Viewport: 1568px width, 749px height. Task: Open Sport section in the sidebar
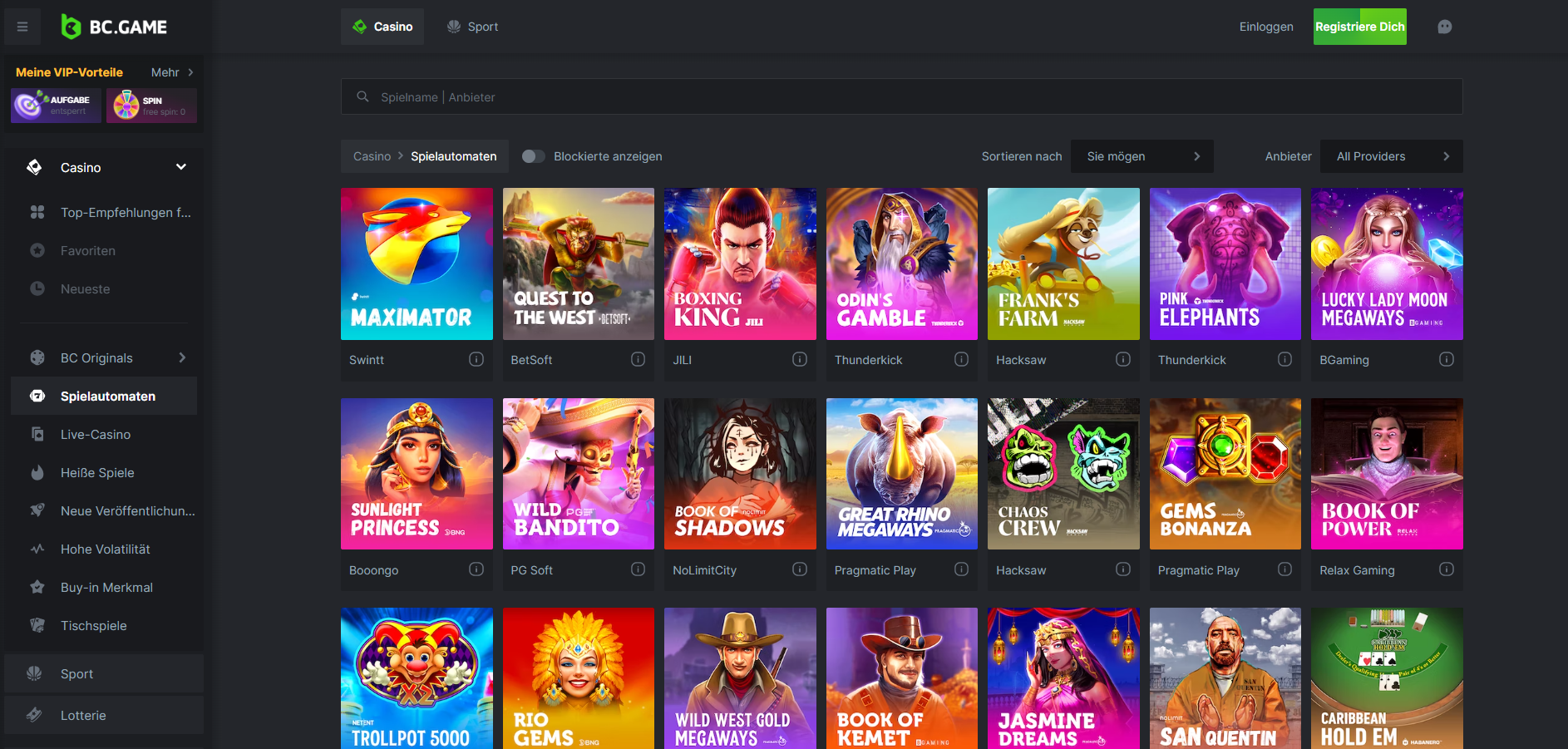(104, 673)
